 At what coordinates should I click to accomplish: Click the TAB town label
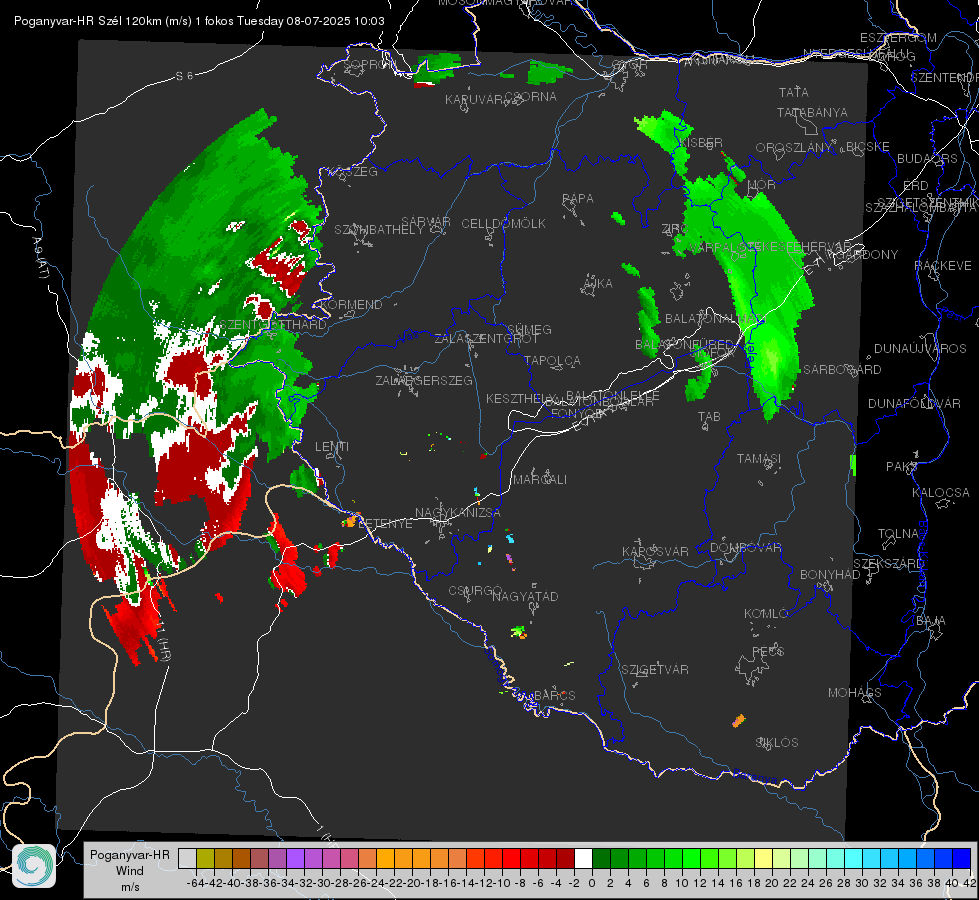pyautogui.click(x=709, y=417)
